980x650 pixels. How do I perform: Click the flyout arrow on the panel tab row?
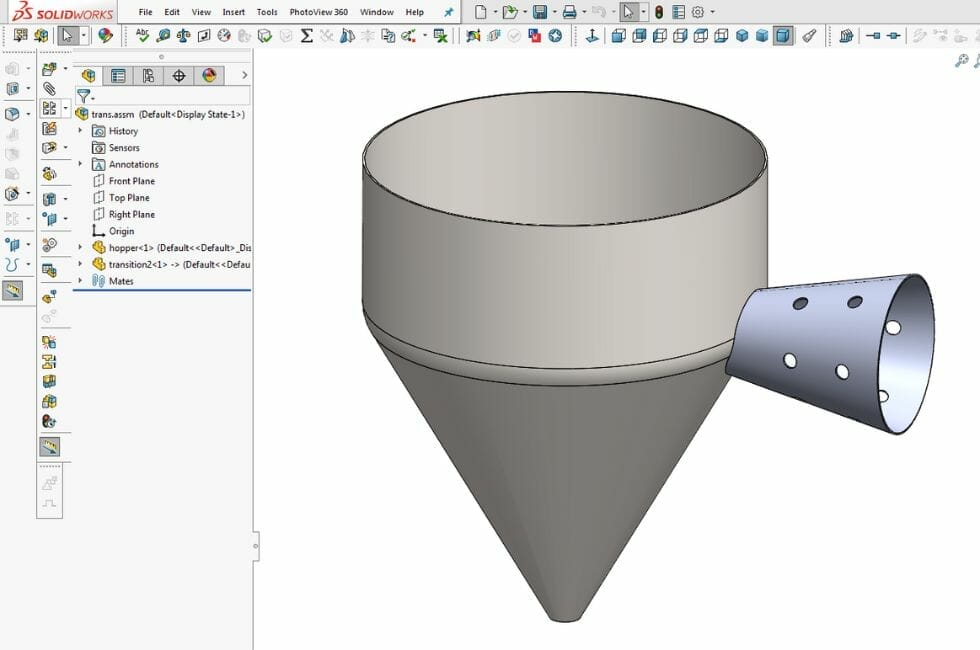click(x=244, y=75)
